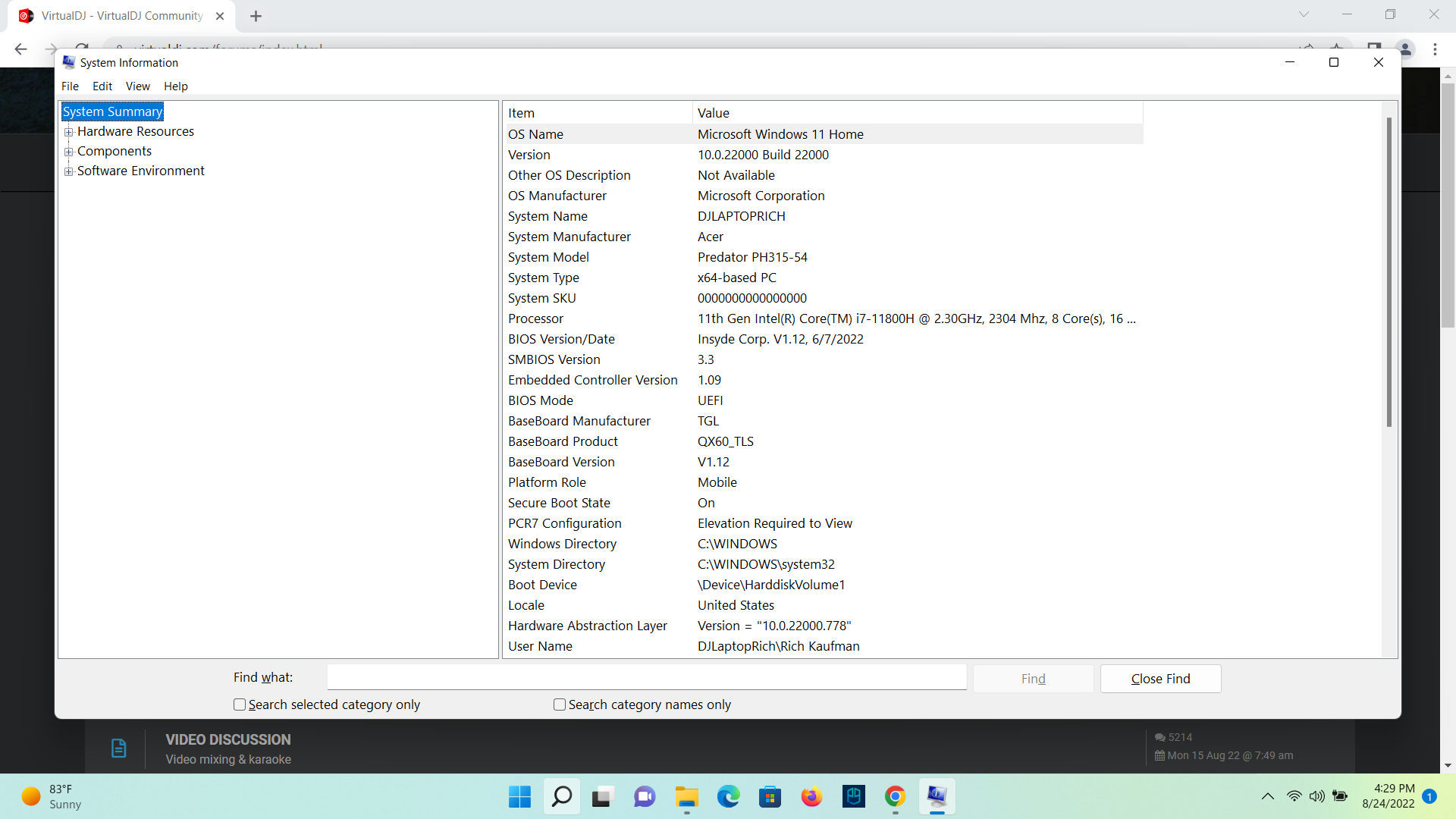Select the Secure Boot State row
This screenshot has width=1456, height=819.
coord(824,503)
